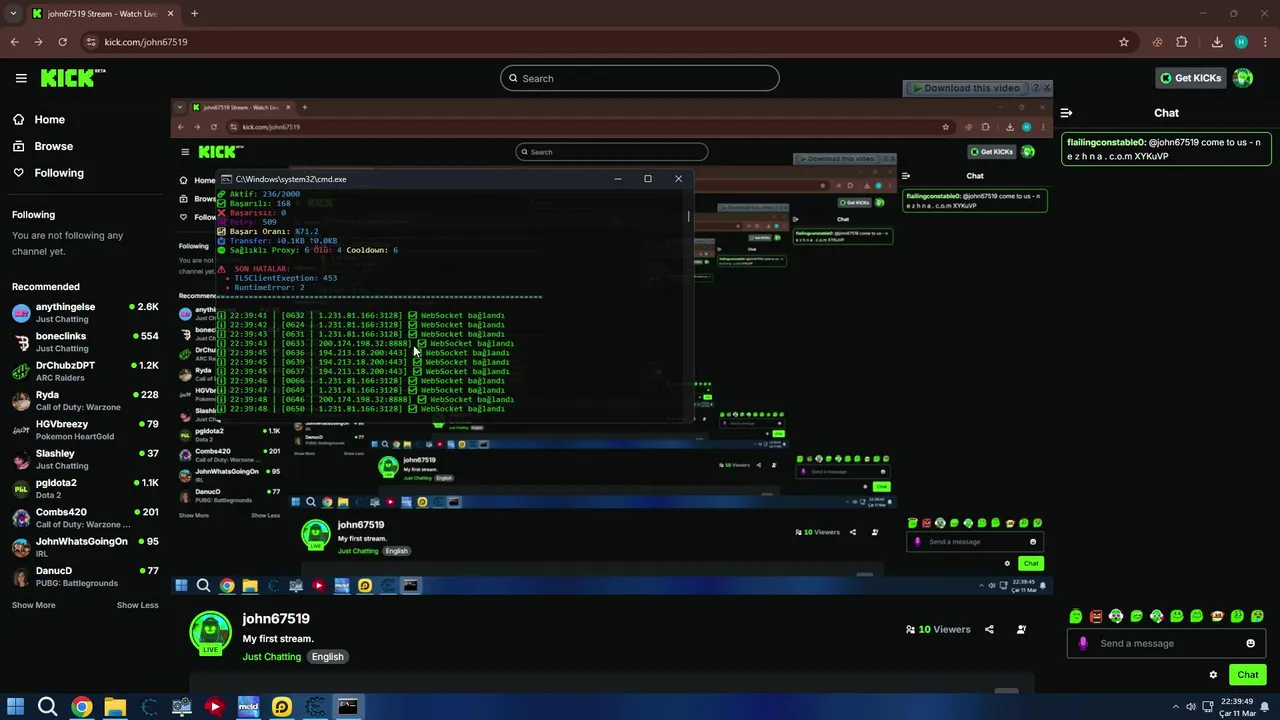This screenshot has width=1280, height=720.
Task: Open DrChubzDPT recommended channel
Action: click(85, 371)
